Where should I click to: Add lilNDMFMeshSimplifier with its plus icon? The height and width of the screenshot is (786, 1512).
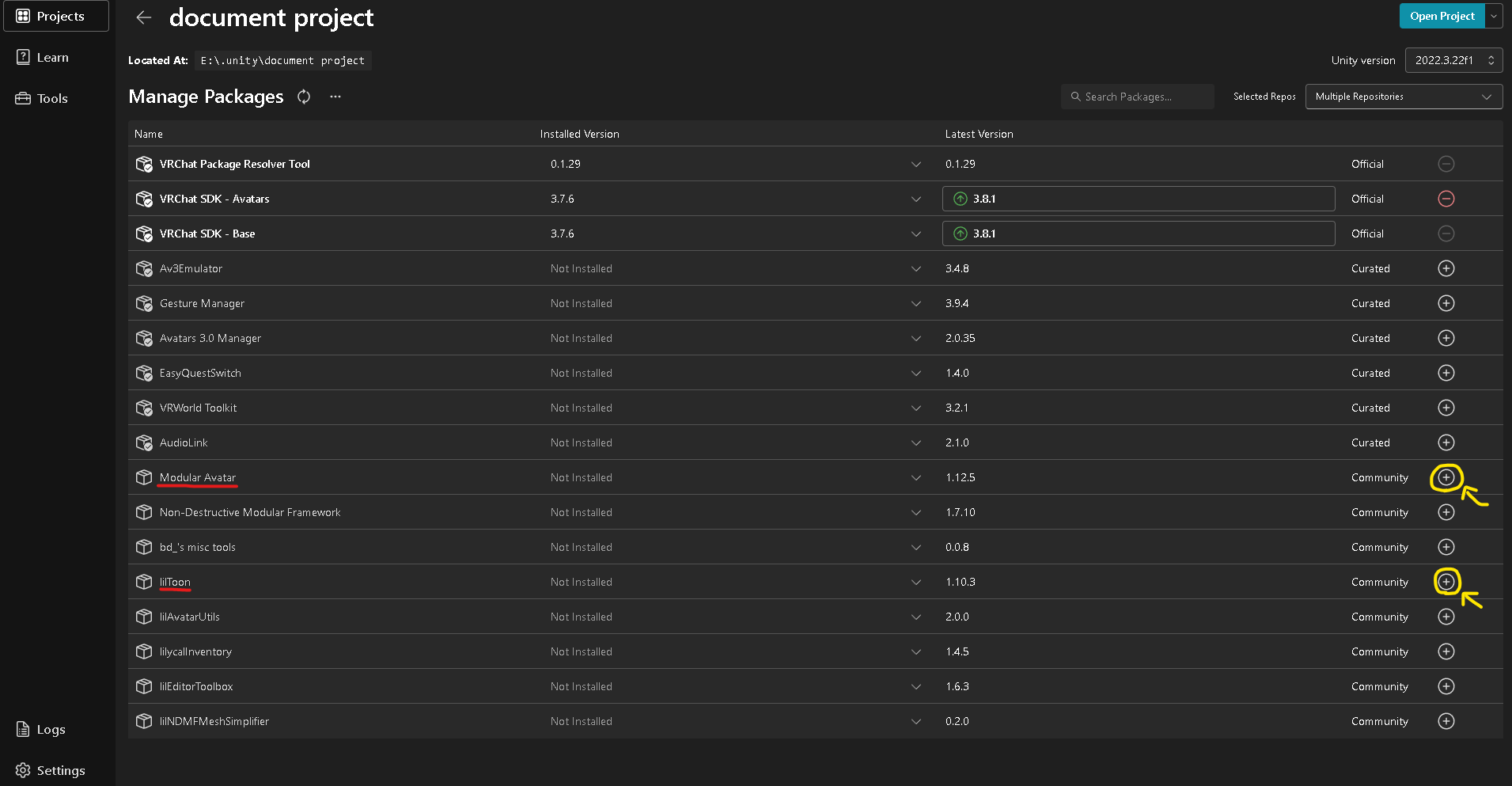[x=1446, y=721]
